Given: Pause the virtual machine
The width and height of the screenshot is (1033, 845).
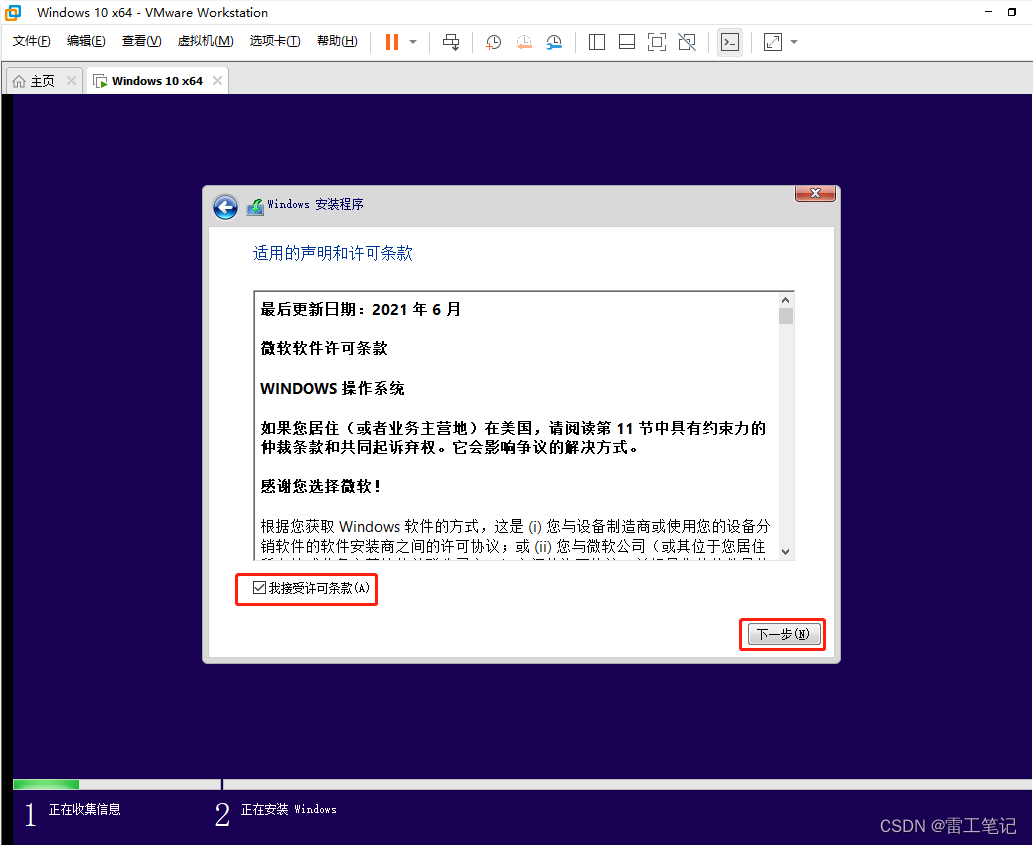Looking at the screenshot, I should click(391, 42).
